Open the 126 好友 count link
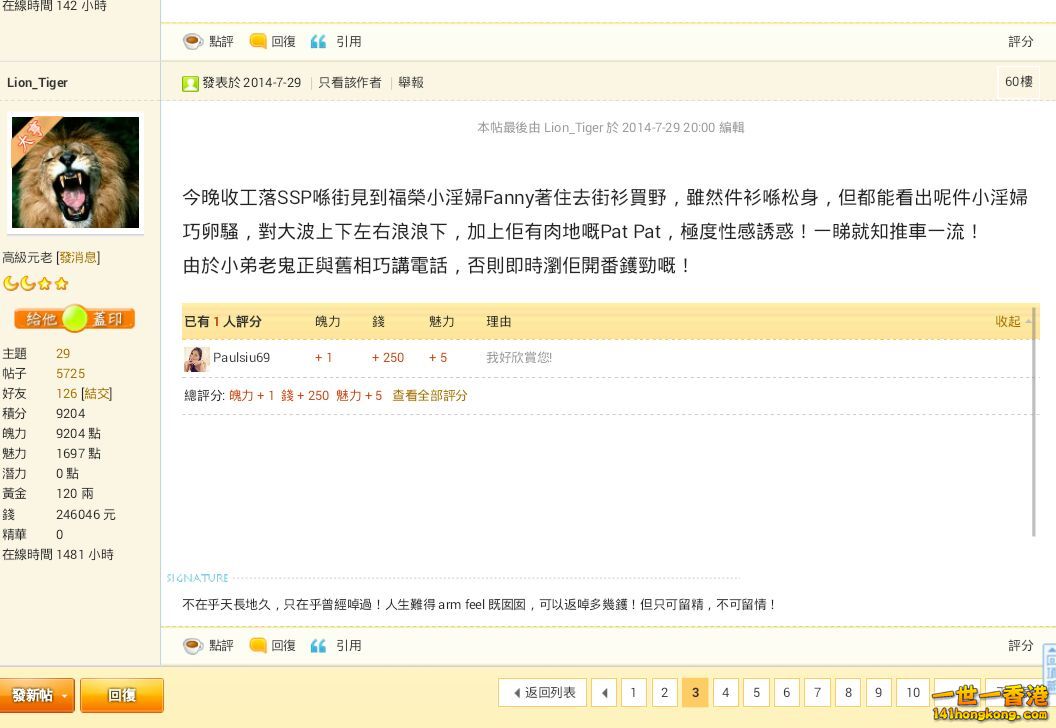The height and width of the screenshot is (728, 1056). [67, 393]
